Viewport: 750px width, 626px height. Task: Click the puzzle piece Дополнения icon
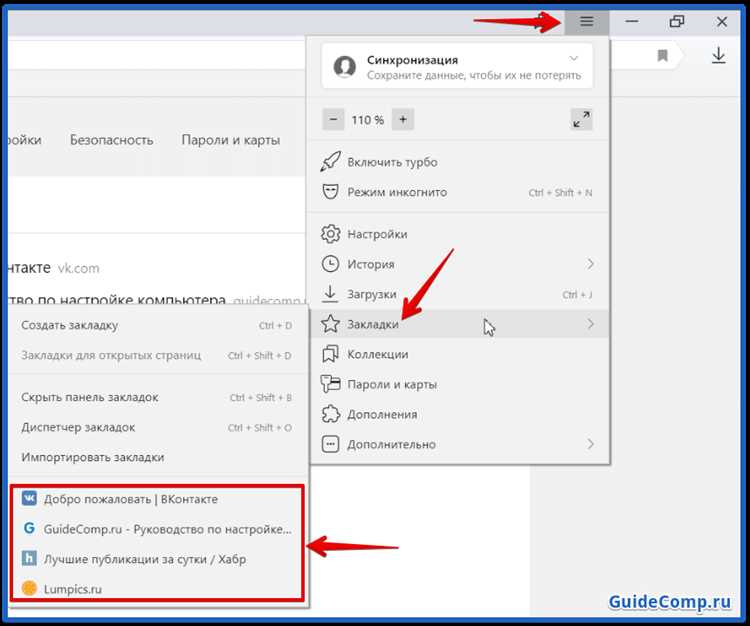331,414
